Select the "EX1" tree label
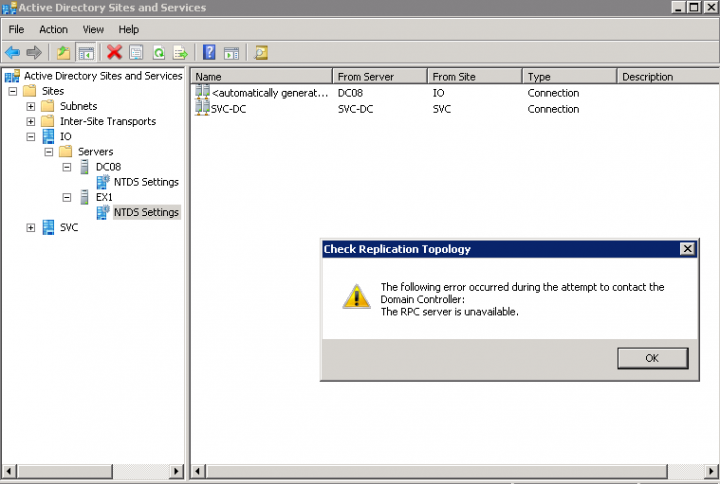The height and width of the screenshot is (484, 720). pyautogui.click(x=104, y=197)
